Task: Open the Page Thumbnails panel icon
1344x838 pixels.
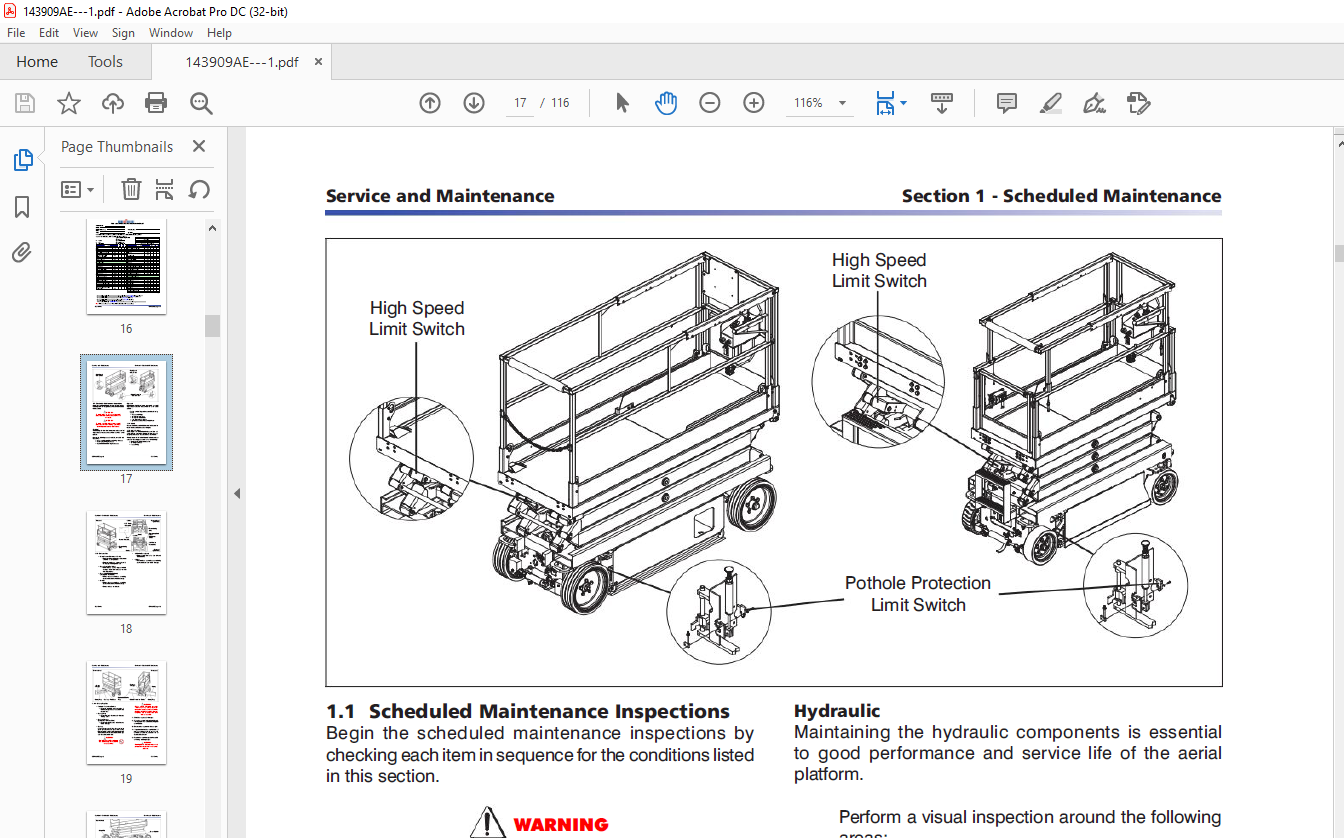Action: [22, 160]
